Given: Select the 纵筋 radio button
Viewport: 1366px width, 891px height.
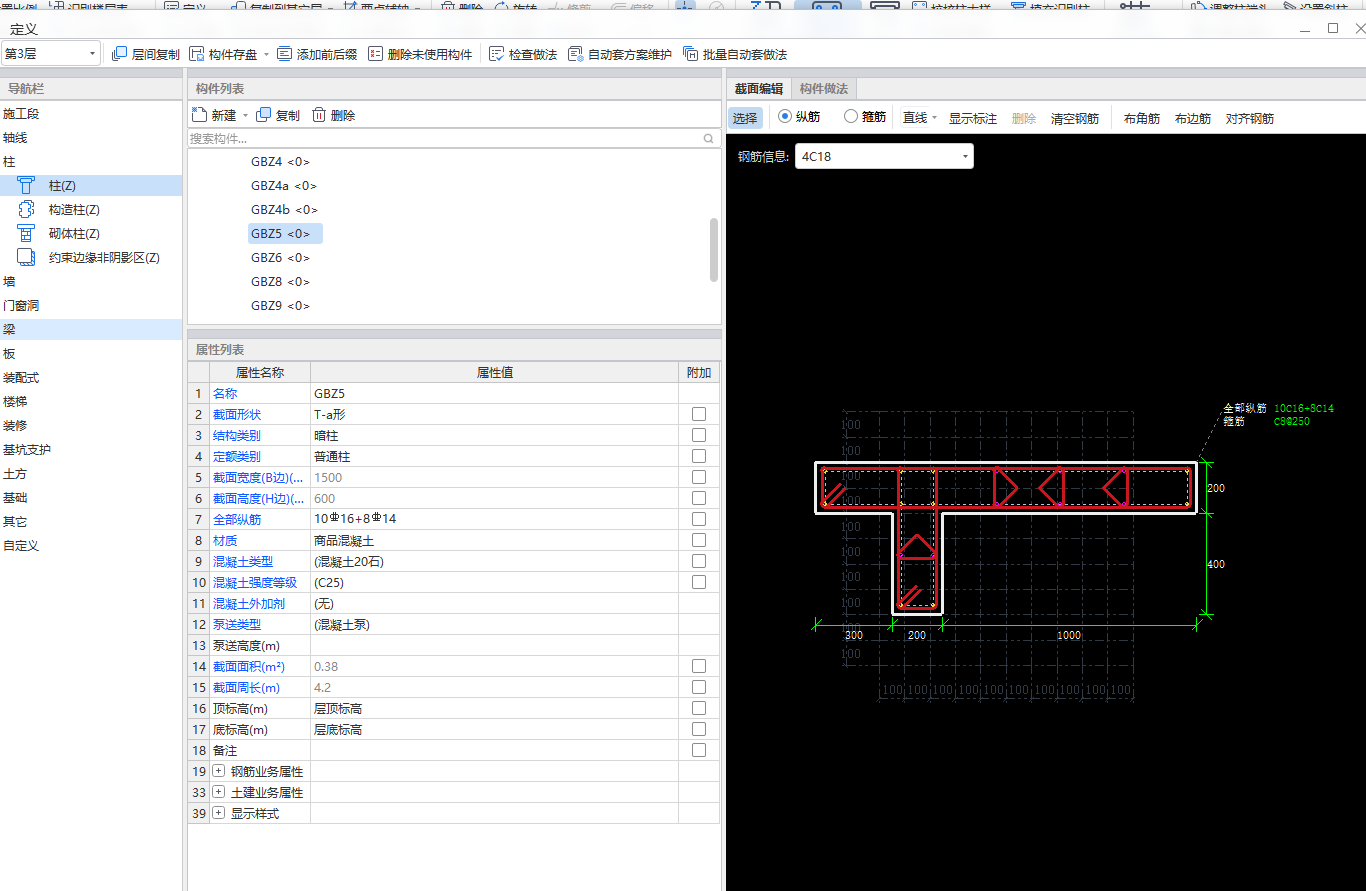Looking at the screenshot, I should (x=785, y=117).
